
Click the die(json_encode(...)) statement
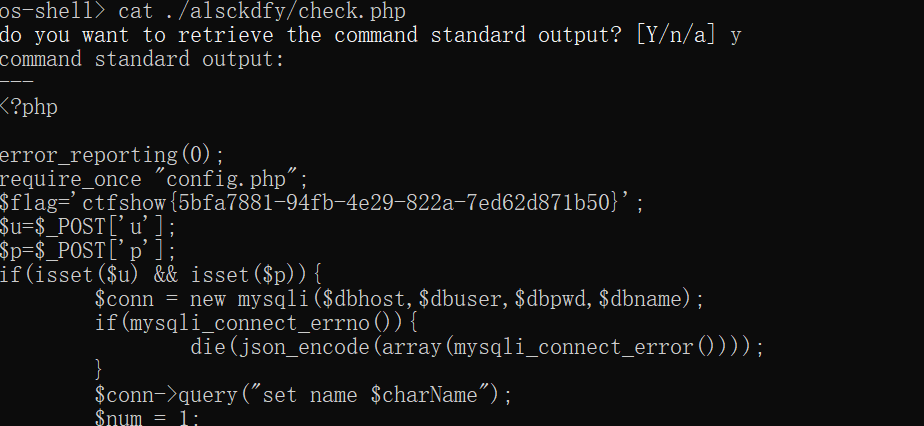coord(477,347)
